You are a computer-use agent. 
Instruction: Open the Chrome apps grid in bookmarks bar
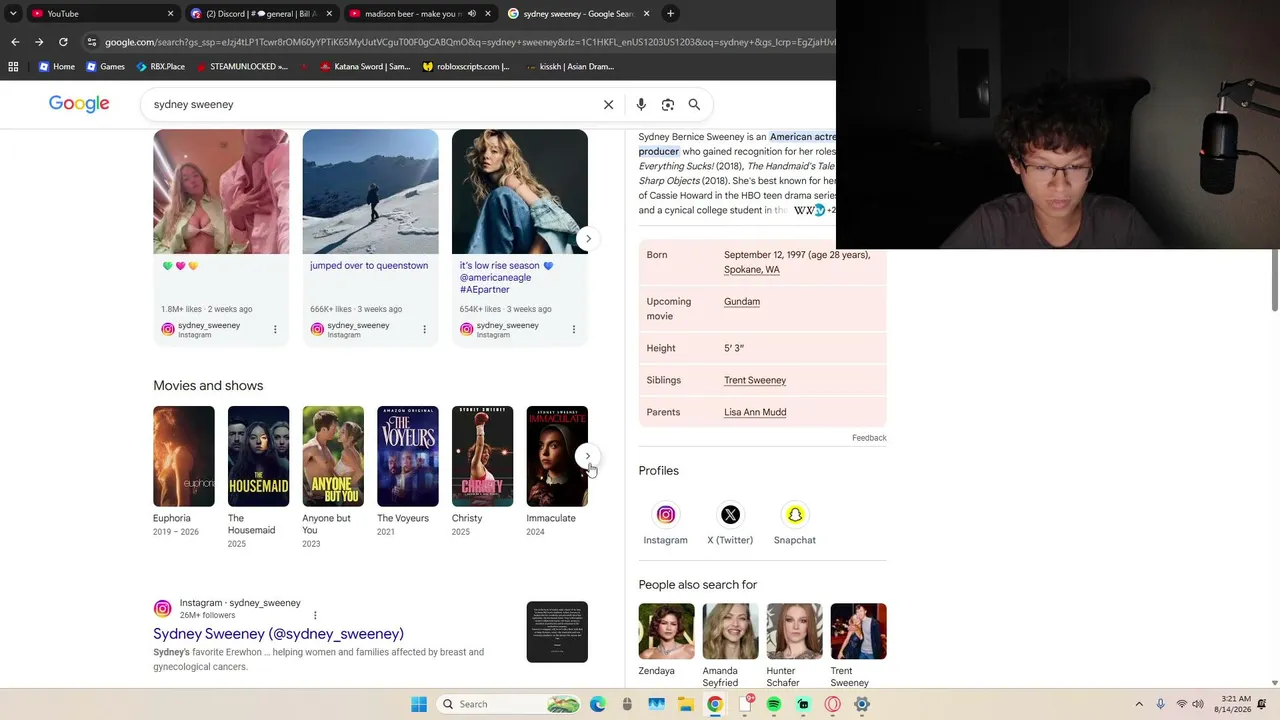pyautogui.click(x=13, y=67)
